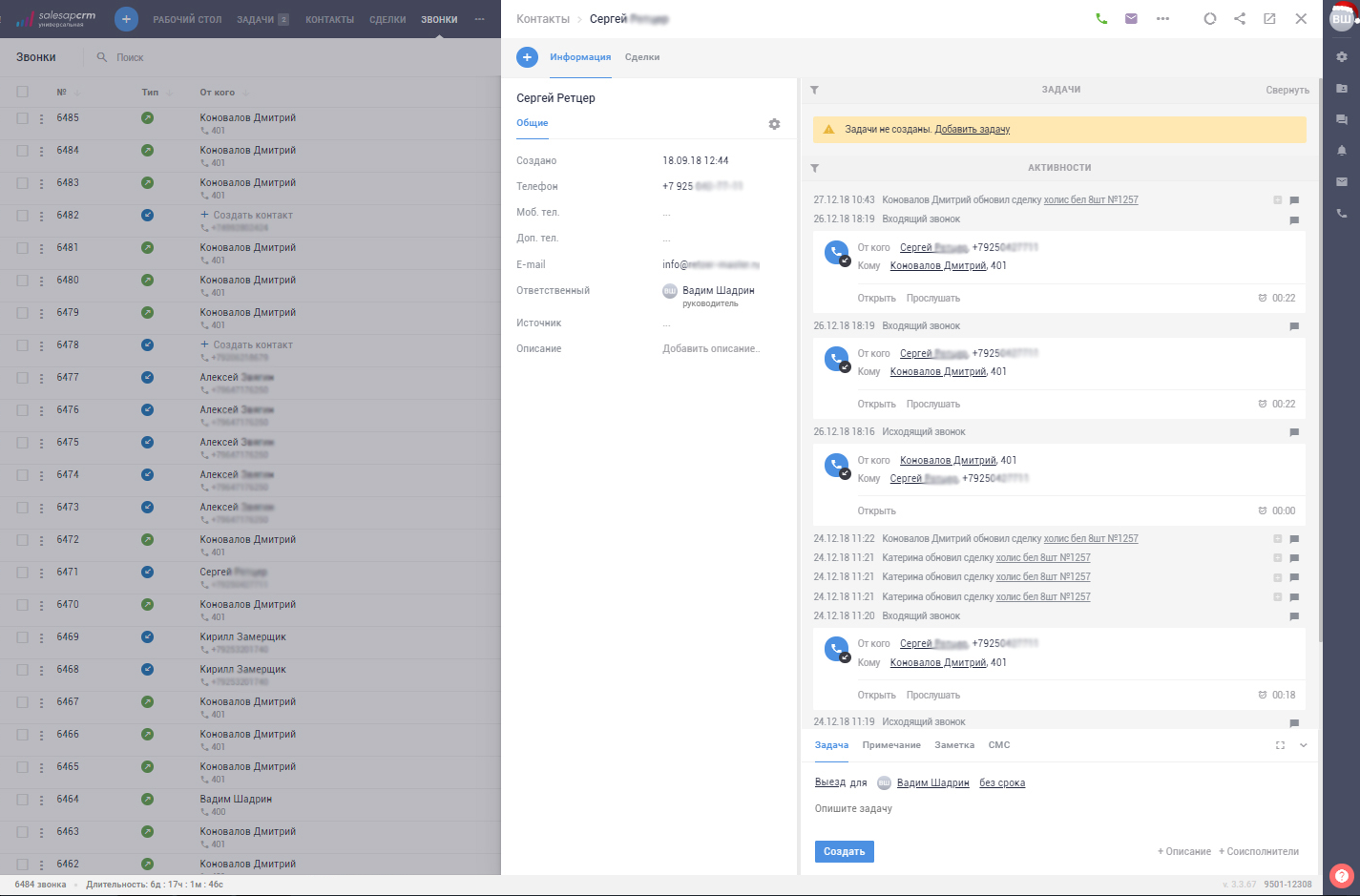Click the purple email envelope icon in header
Viewport: 1360px width, 896px height.
click(x=1131, y=19)
